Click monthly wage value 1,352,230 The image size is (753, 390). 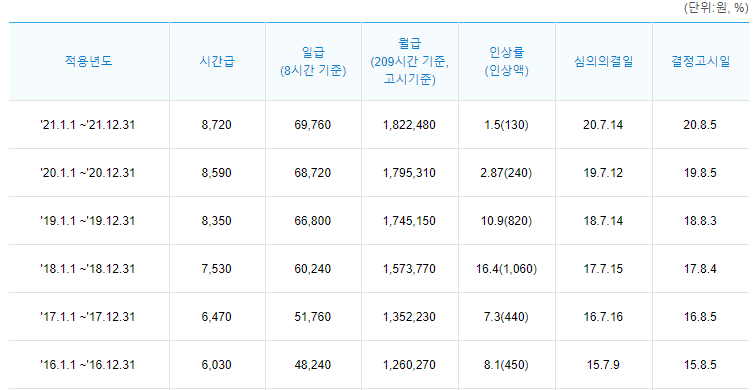[410, 317]
